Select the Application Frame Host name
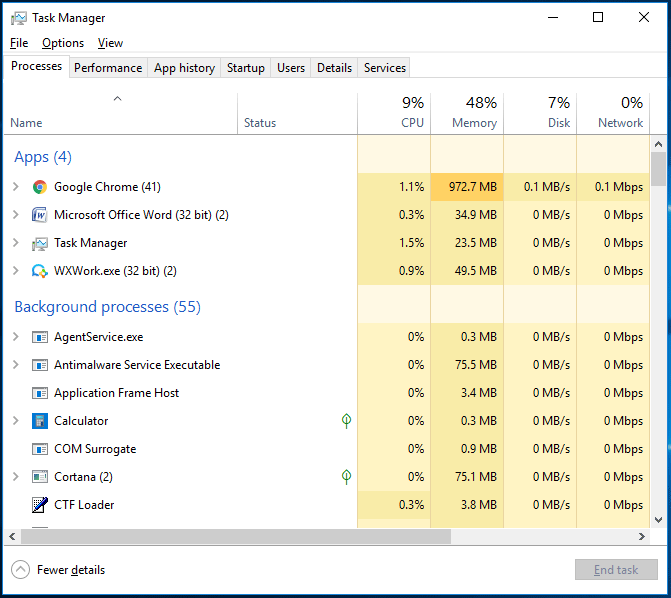Screen dimensions: 671x598 coord(116,393)
